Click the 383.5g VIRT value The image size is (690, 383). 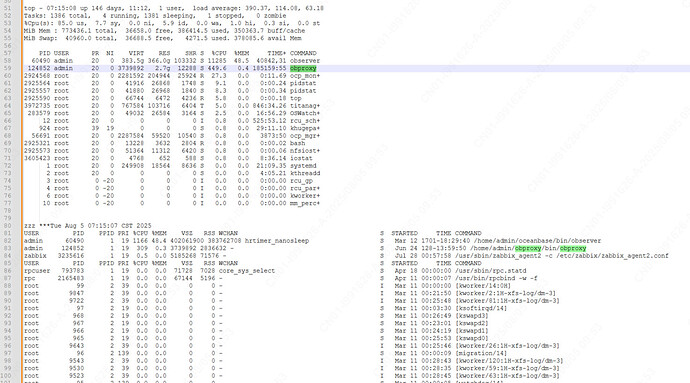pyautogui.click(x=133, y=61)
